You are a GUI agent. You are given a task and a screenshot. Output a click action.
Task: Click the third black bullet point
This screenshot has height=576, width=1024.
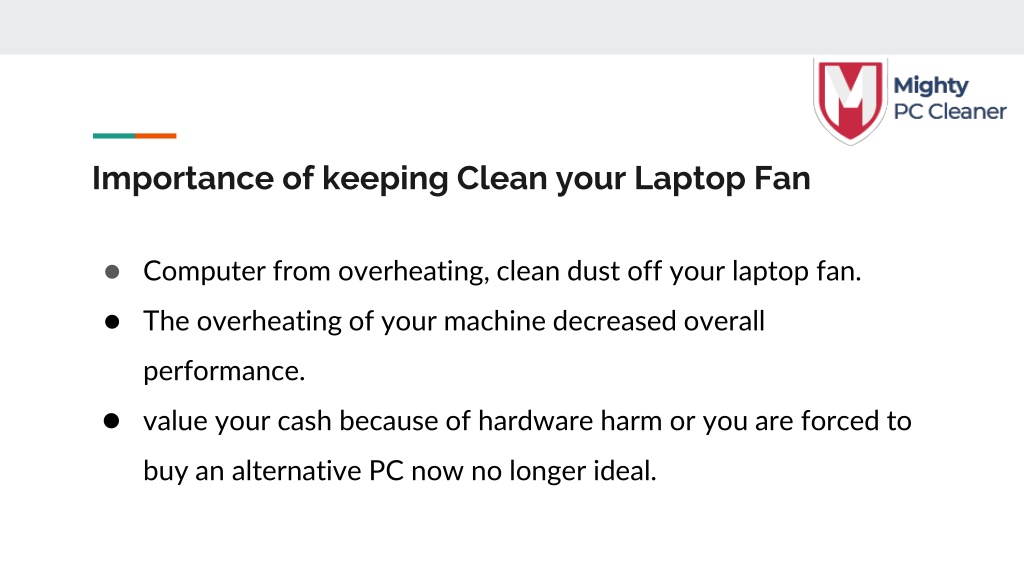coord(112,421)
